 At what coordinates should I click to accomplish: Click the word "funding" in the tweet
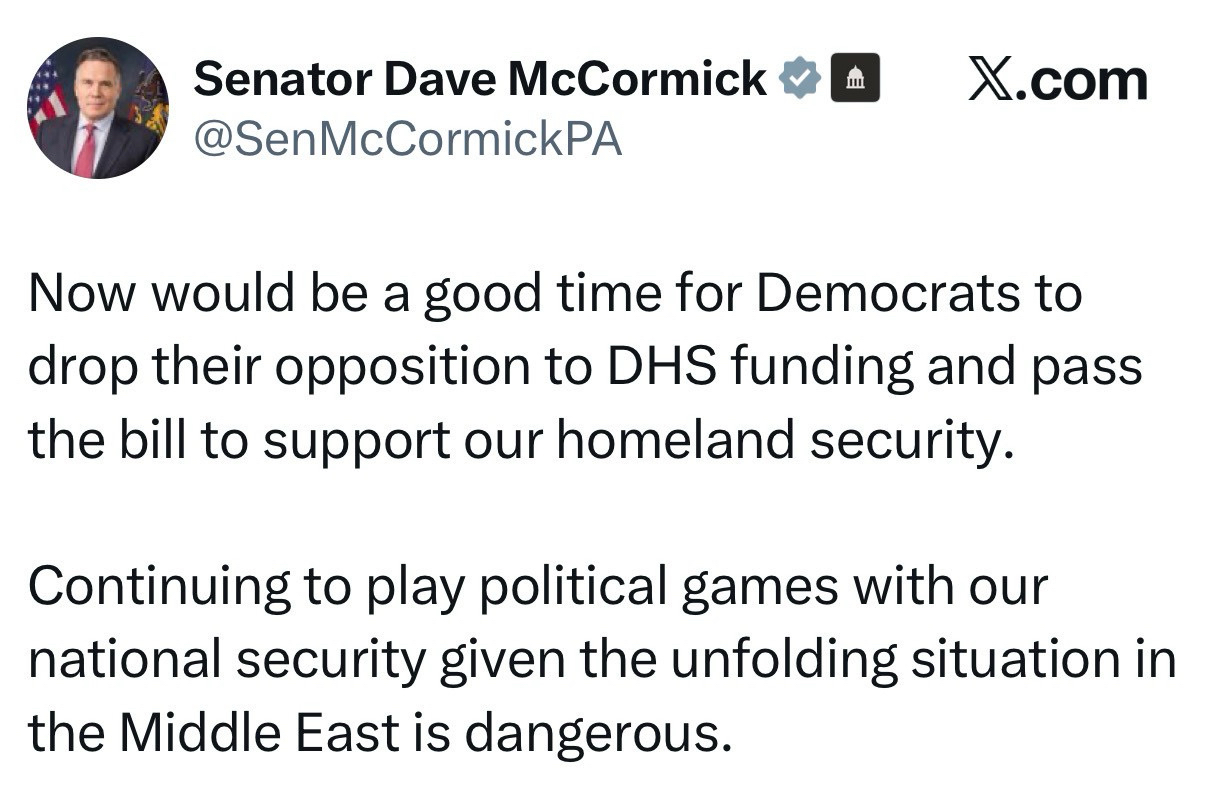tap(820, 367)
